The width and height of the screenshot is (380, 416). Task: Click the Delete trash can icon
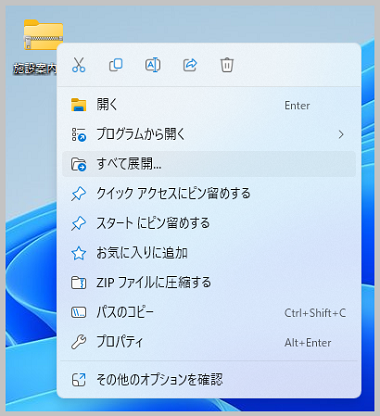(x=227, y=65)
